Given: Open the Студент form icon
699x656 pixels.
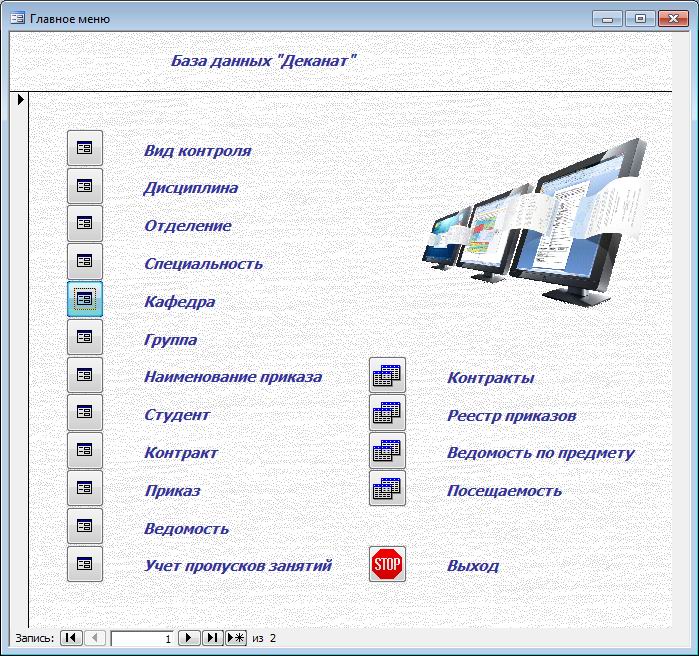Looking at the screenshot, I should coord(85,413).
